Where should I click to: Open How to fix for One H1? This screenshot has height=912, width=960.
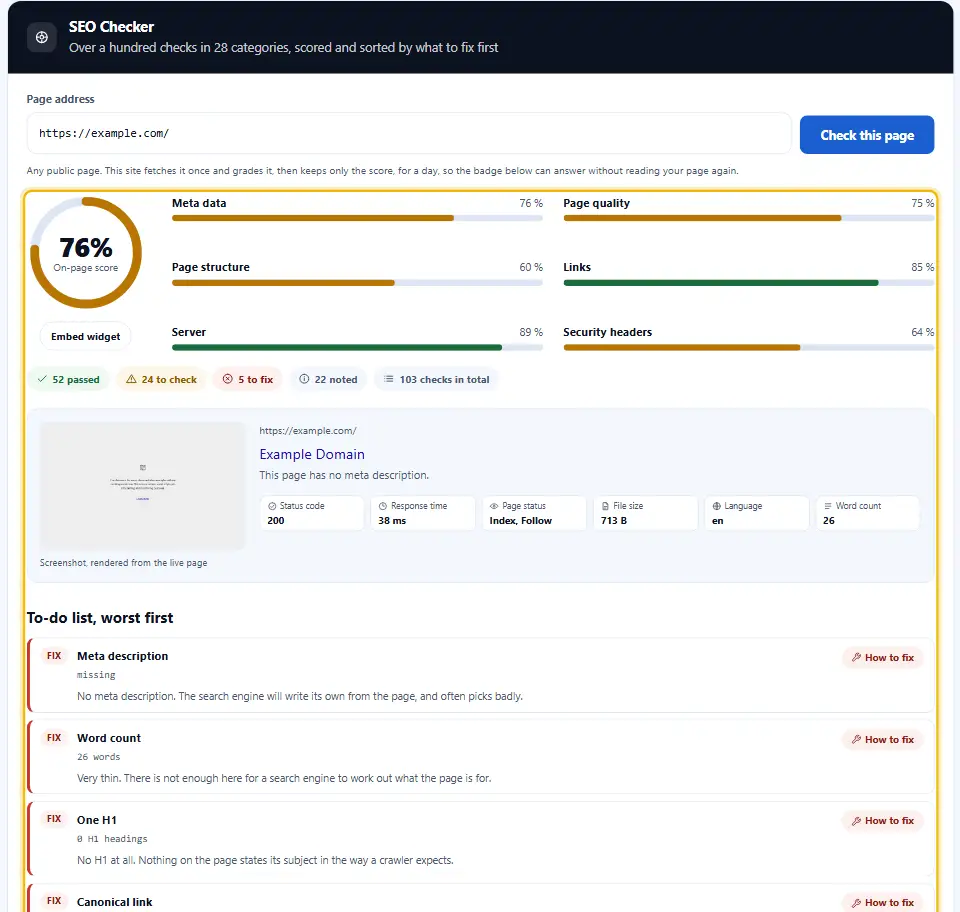click(882, 821)
